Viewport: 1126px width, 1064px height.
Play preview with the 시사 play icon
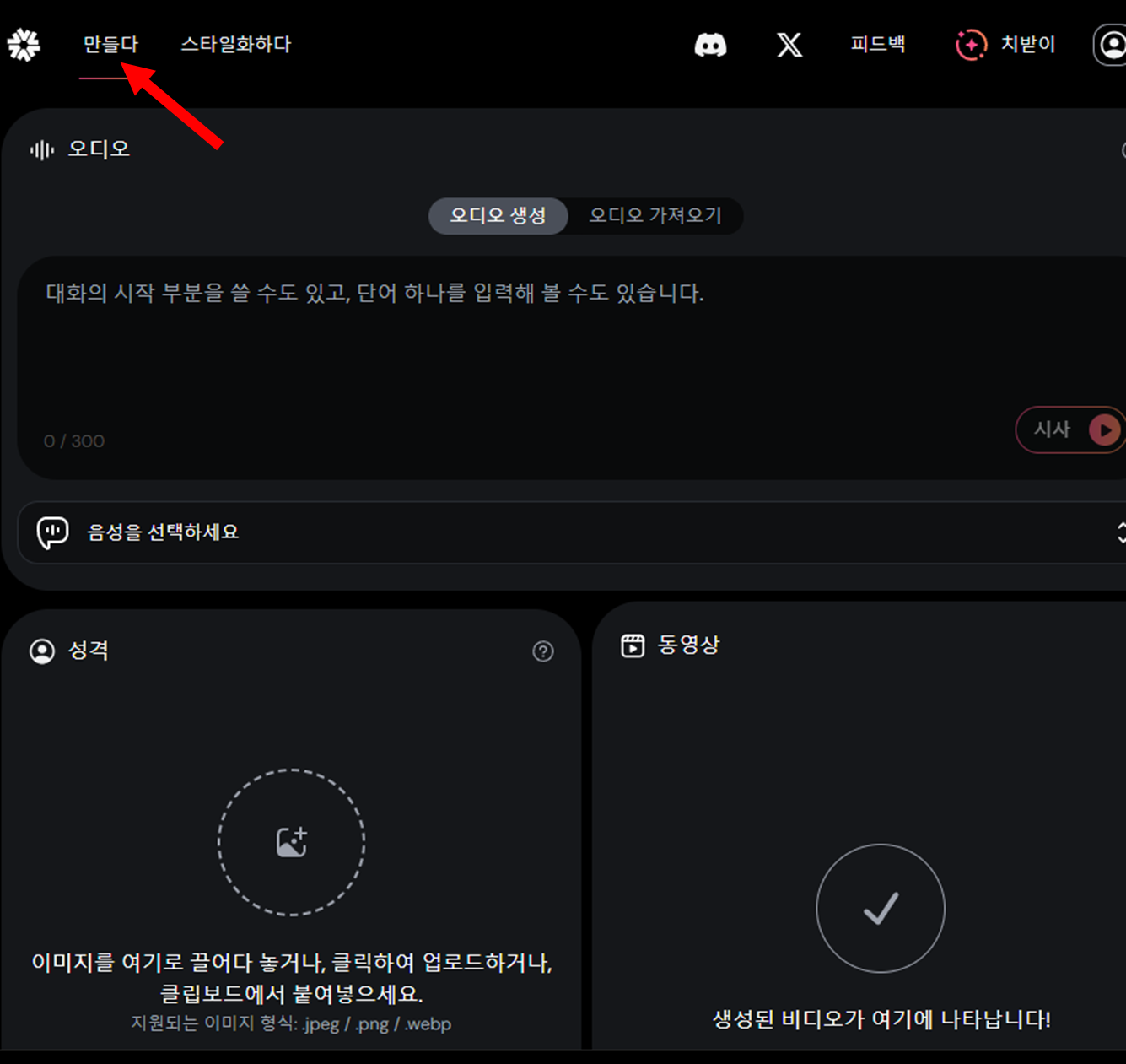tap(1104, 430)
